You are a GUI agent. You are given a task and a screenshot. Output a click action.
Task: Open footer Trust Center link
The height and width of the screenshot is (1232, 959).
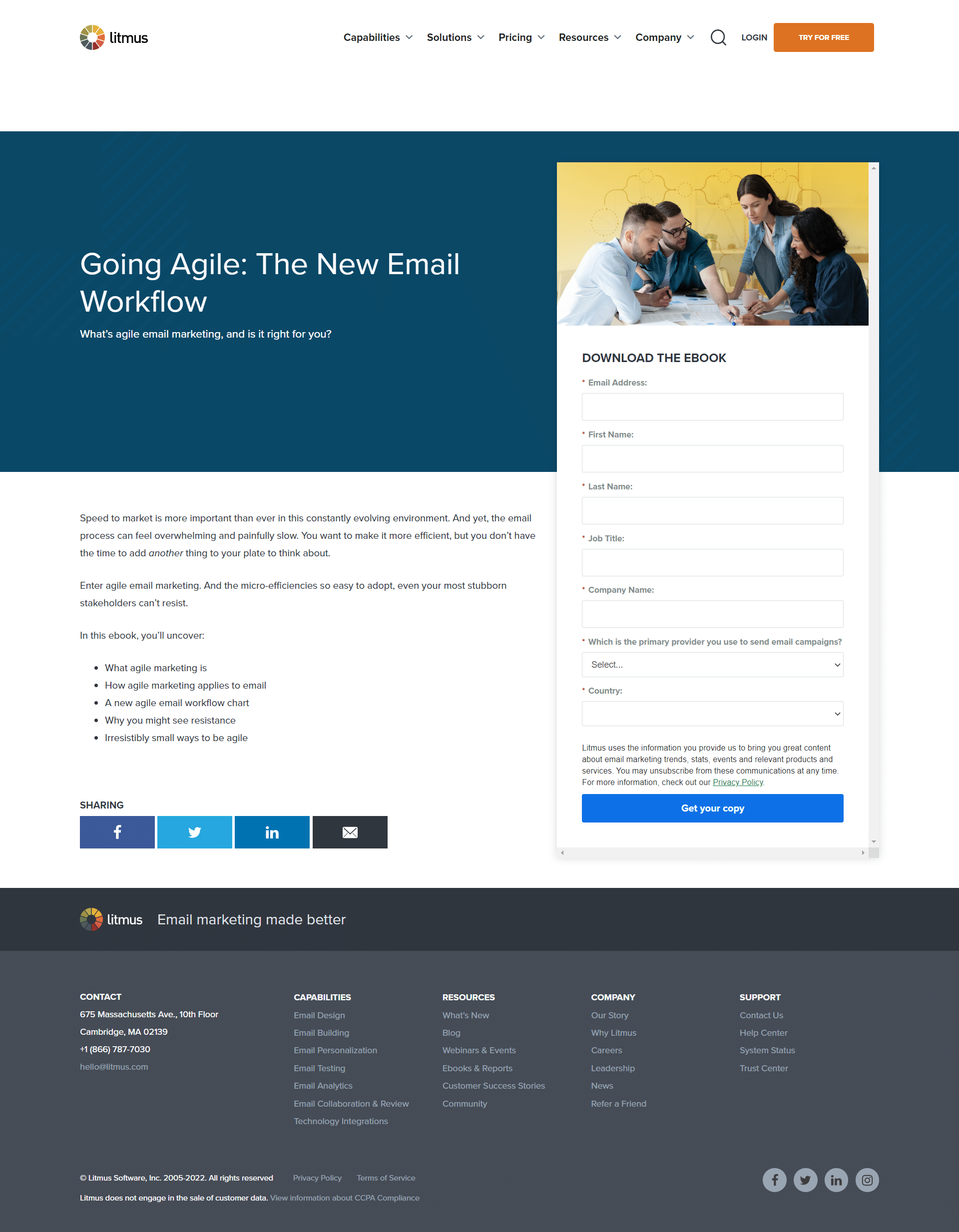tap(764, 1068)
